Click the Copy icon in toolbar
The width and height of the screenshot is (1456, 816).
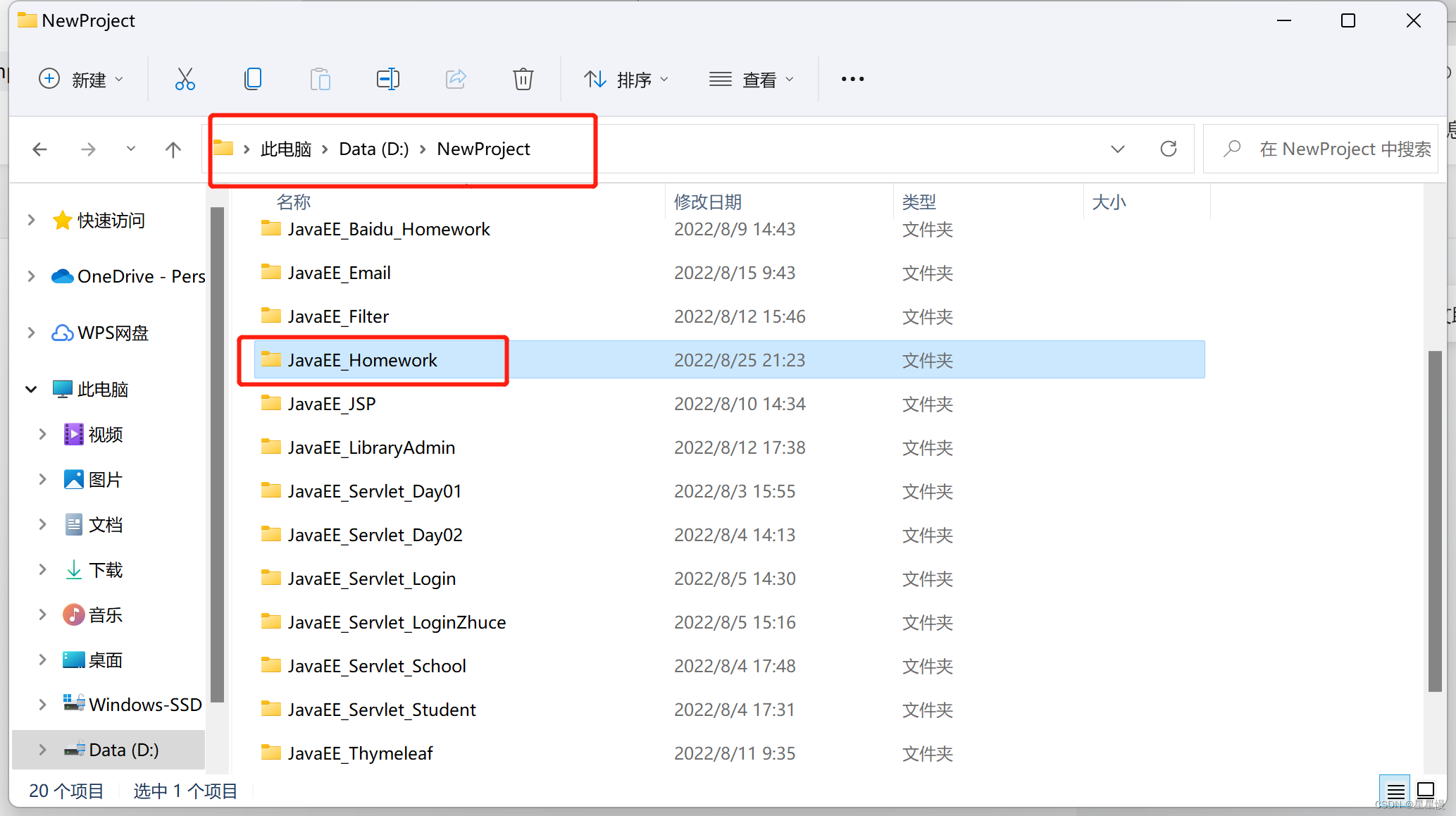pos(252,79)
